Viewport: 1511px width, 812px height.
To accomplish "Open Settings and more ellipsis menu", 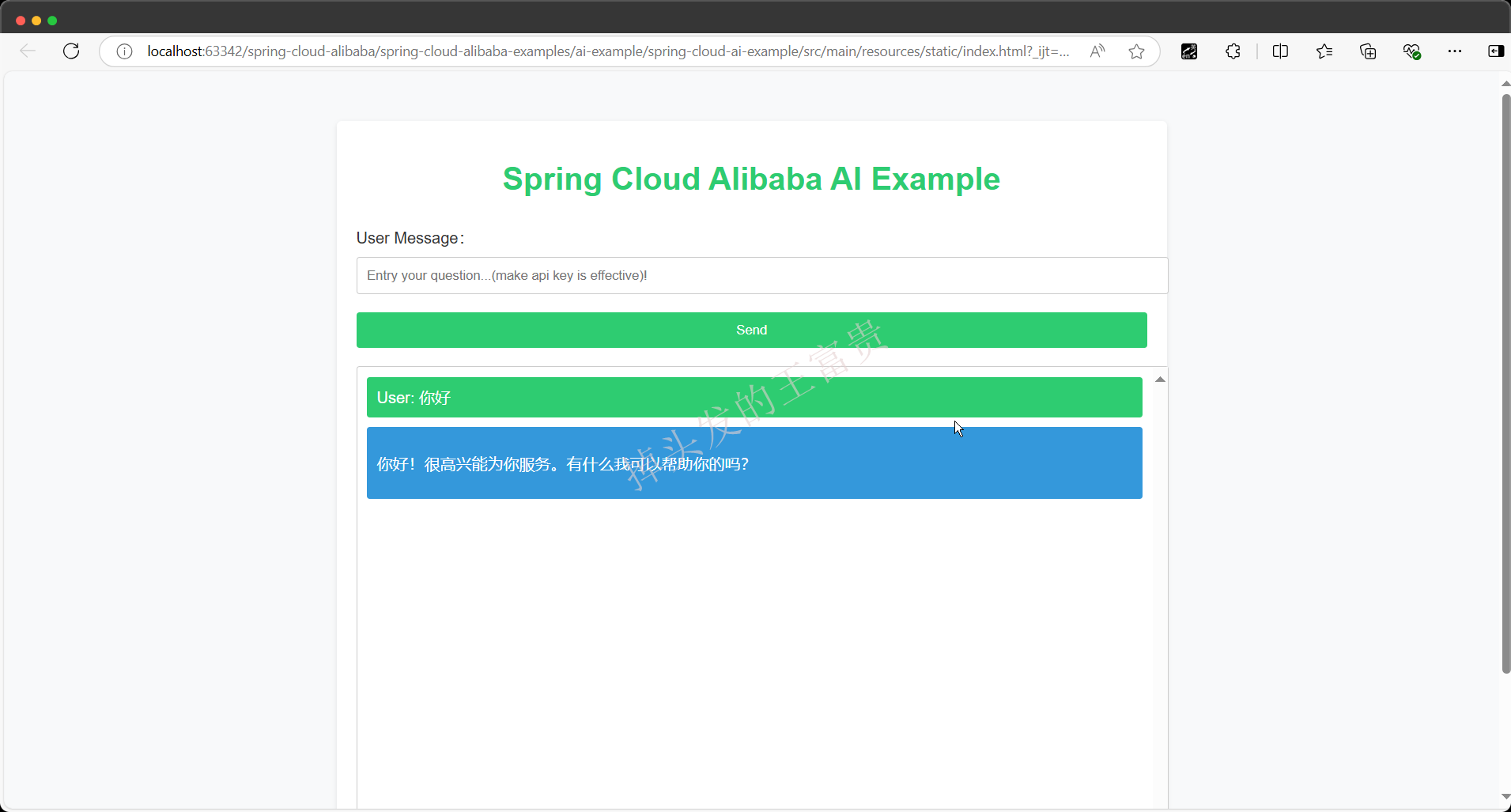I will [x=1455, y=51].
